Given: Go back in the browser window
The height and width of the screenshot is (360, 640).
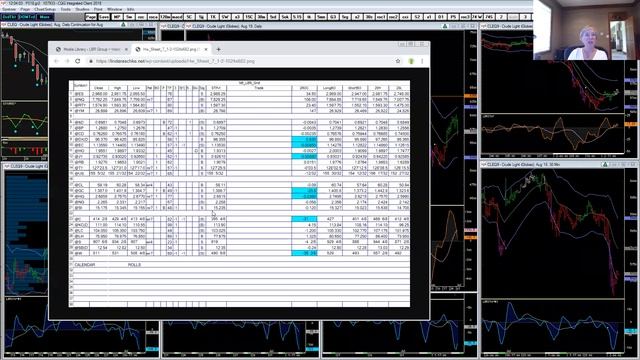Looking at the screenshot, I should [x=56, y=61].
